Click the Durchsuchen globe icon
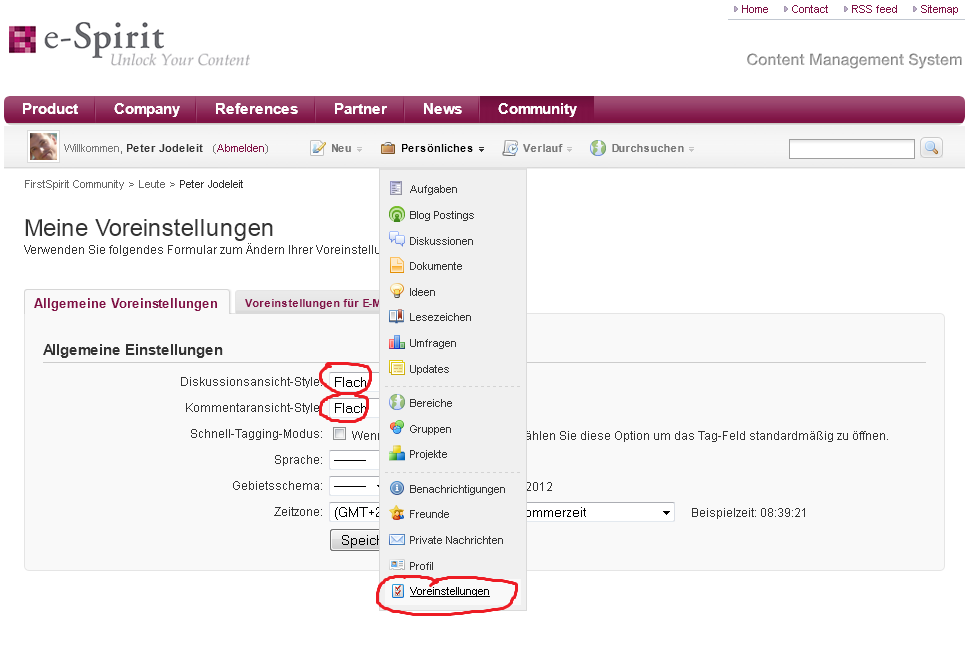The image size is (969, 647). pyautogui.click(x=598, y=148)
